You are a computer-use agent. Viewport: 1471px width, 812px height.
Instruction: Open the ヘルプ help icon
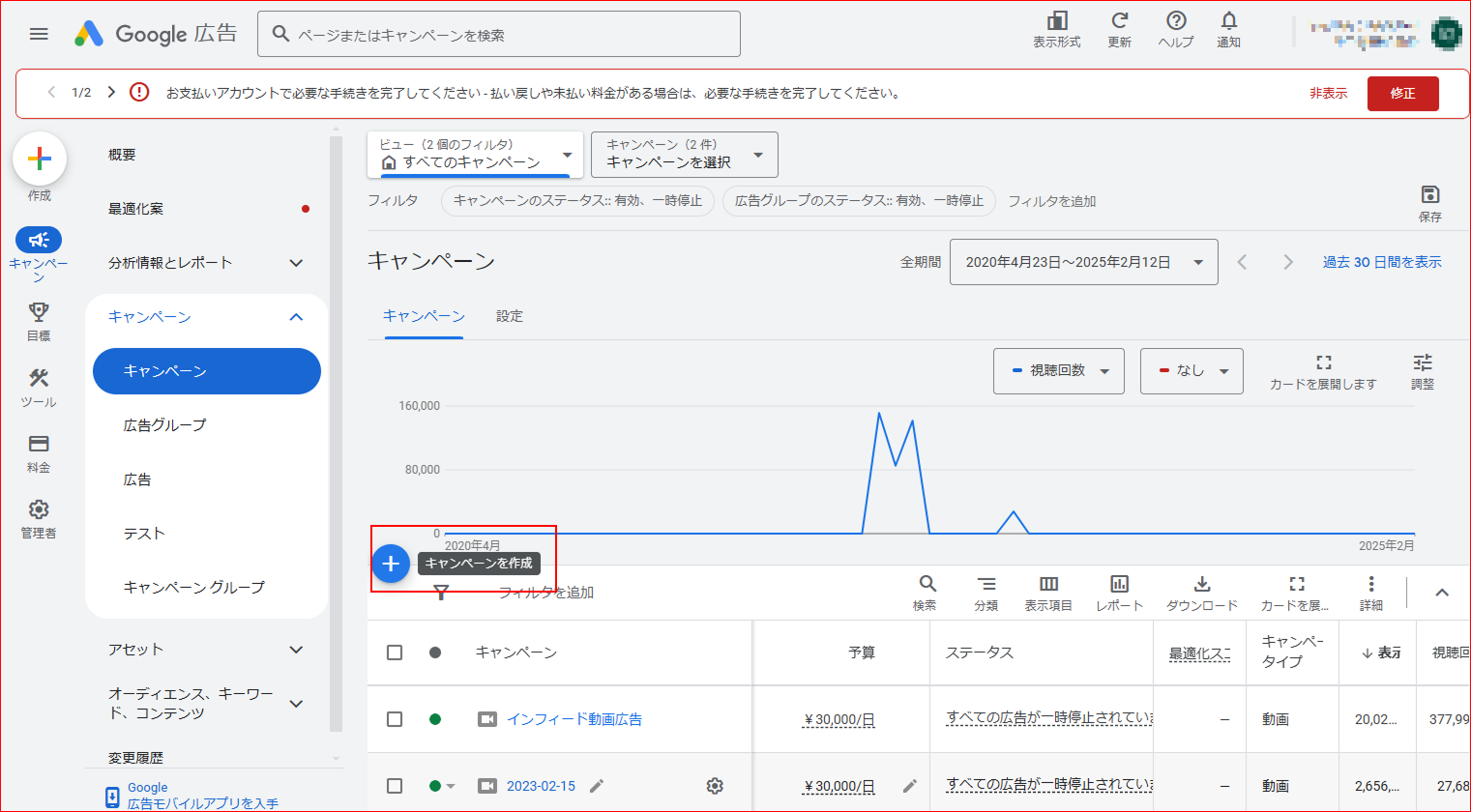(1176, 21)
